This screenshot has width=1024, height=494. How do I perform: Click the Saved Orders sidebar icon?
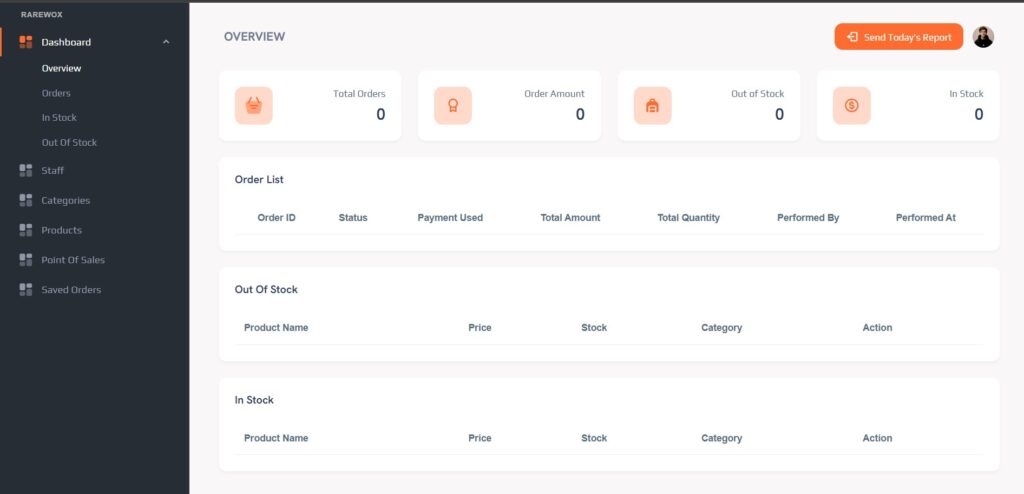[x=26, y=290]
